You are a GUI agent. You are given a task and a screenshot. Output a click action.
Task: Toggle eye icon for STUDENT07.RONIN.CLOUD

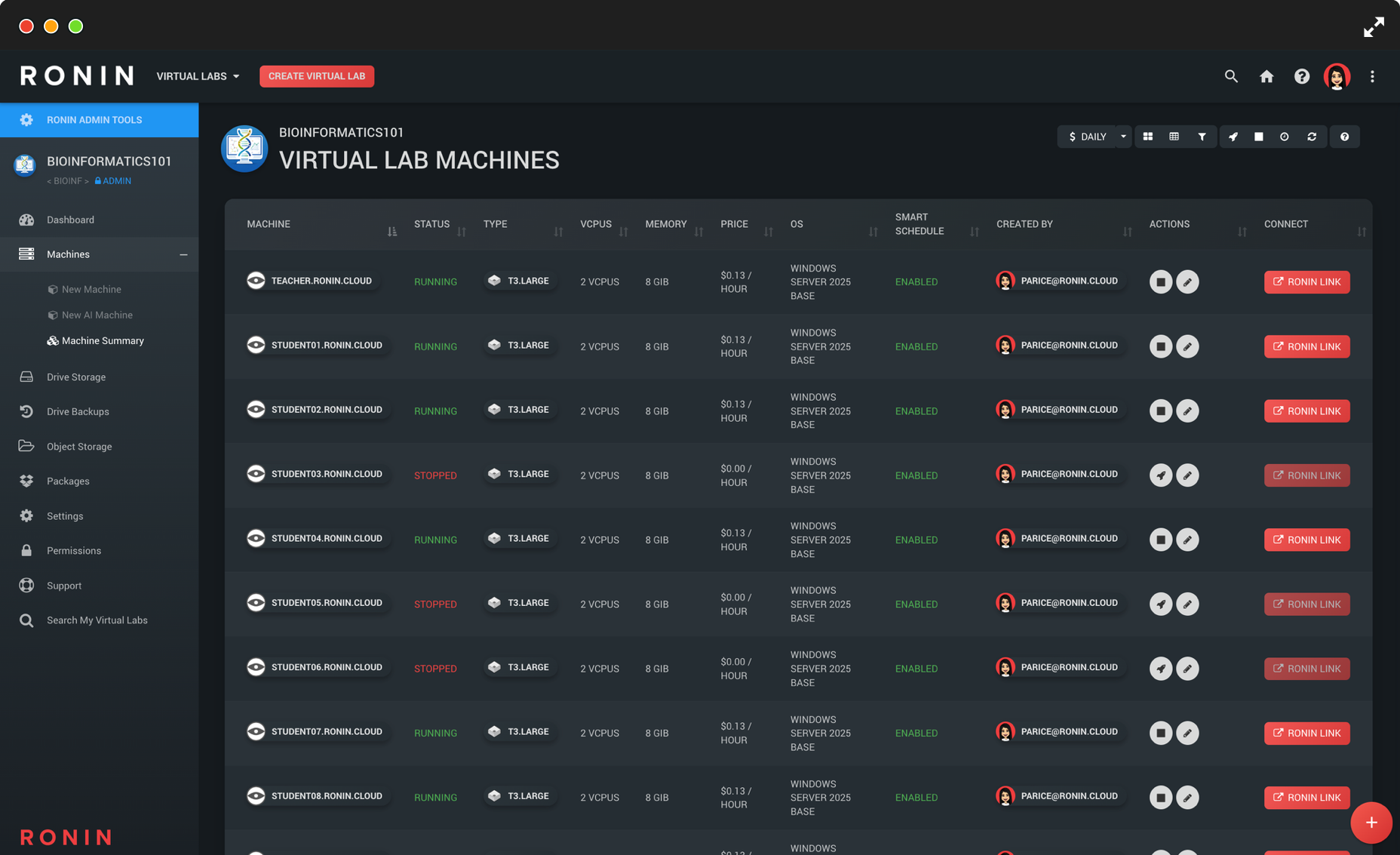click(256, 731)
